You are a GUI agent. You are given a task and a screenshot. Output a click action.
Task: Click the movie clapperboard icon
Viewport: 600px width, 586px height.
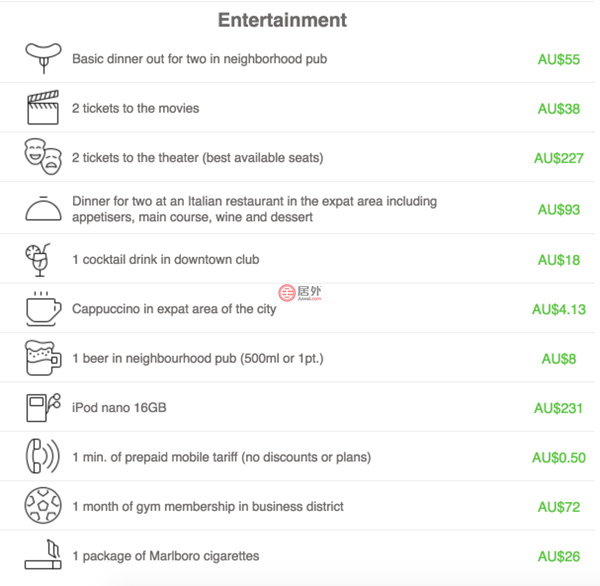click(x=44, y=108)
